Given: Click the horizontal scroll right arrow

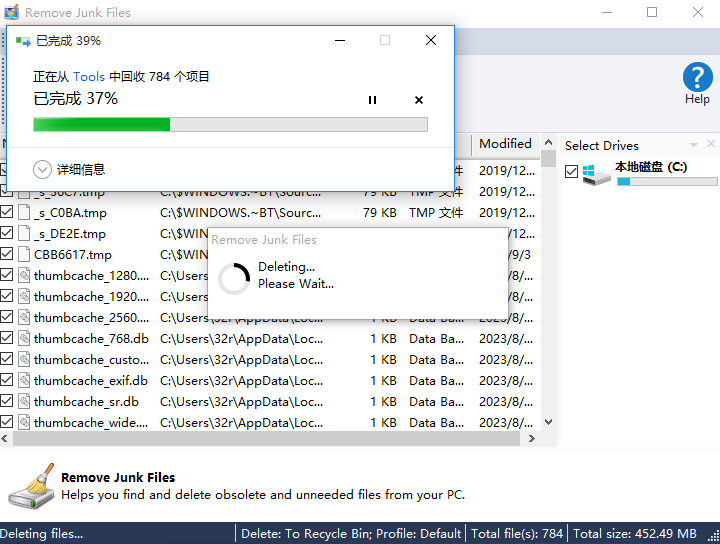Looking at the screenshot, I should pyautogui.click(x=532, y=438).
